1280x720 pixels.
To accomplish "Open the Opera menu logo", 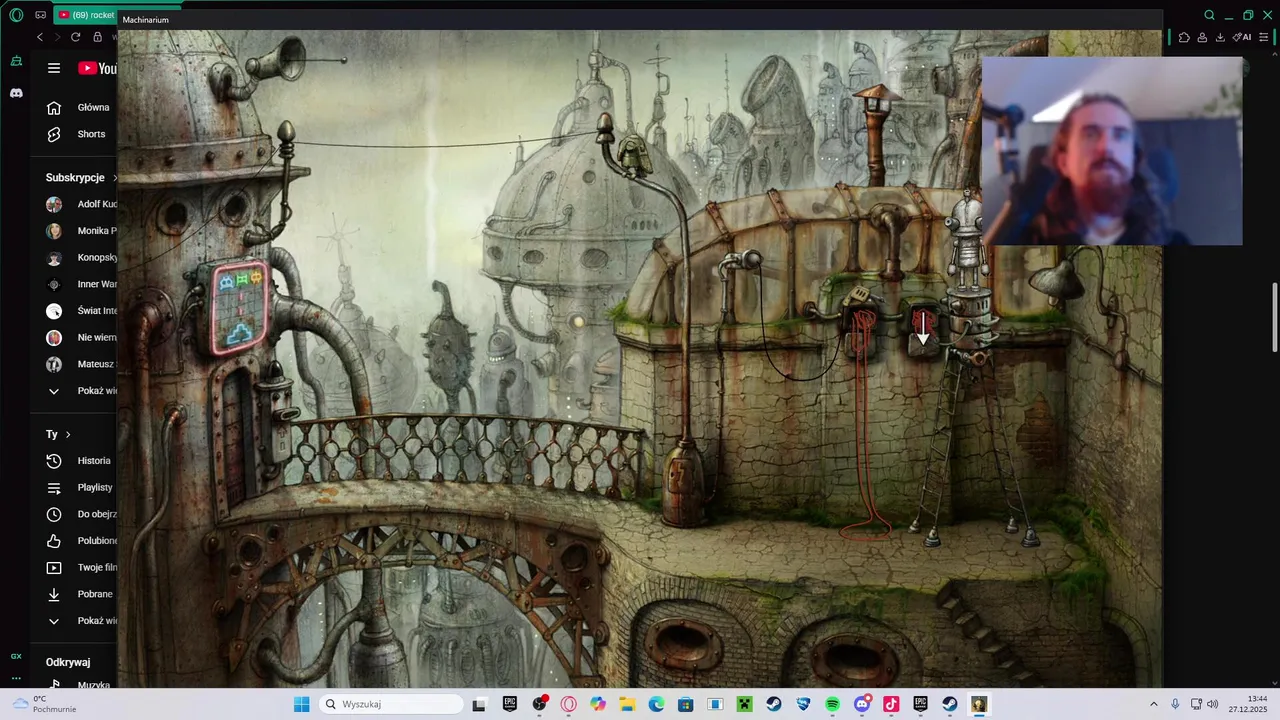I will [x=16, y=15].
